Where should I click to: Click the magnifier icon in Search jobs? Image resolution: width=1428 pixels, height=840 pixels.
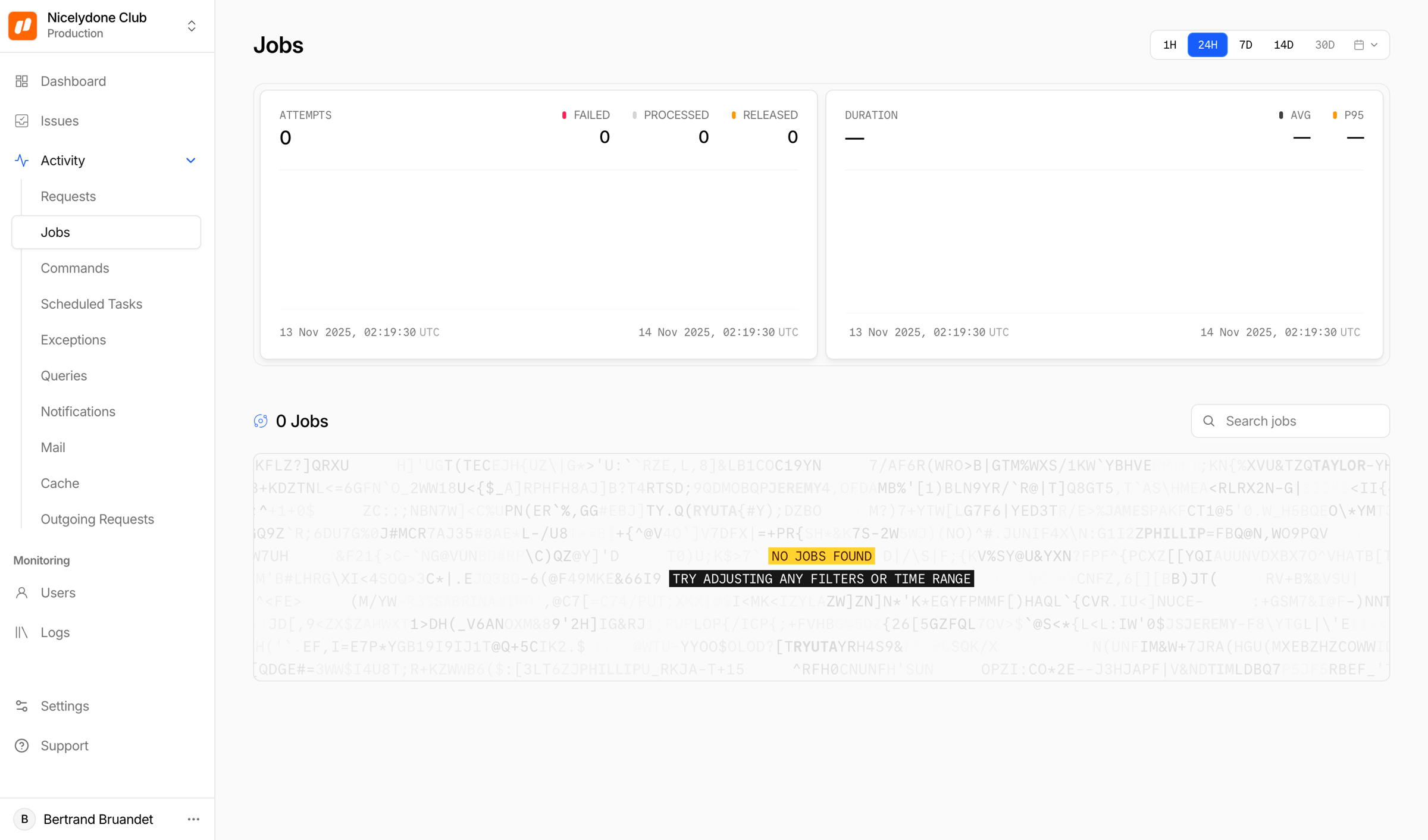tap(1208, 421)
